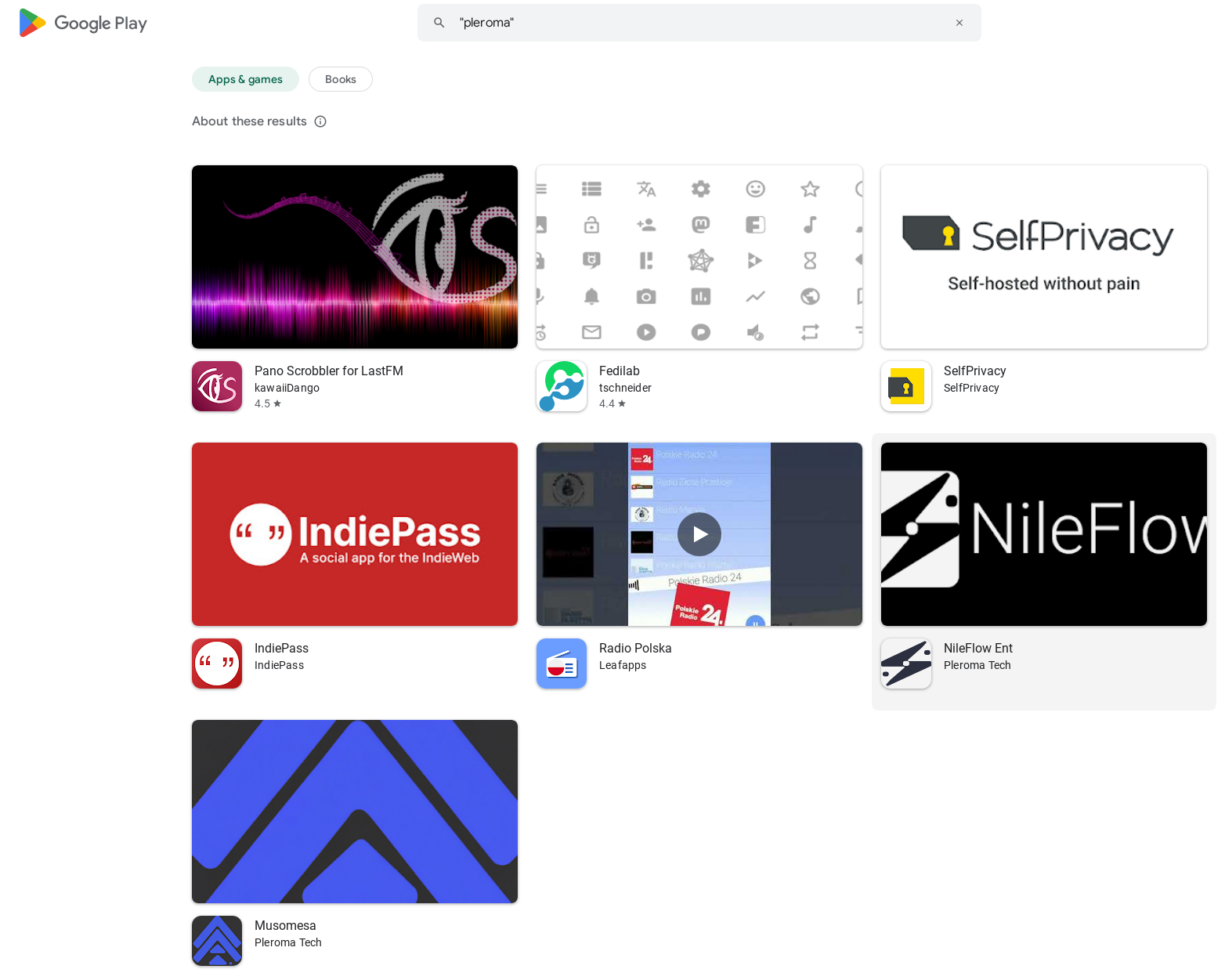Click the fediverse pentagram icon in Fedilab banner
The image size is (1225, 980).
pos(701,260)
